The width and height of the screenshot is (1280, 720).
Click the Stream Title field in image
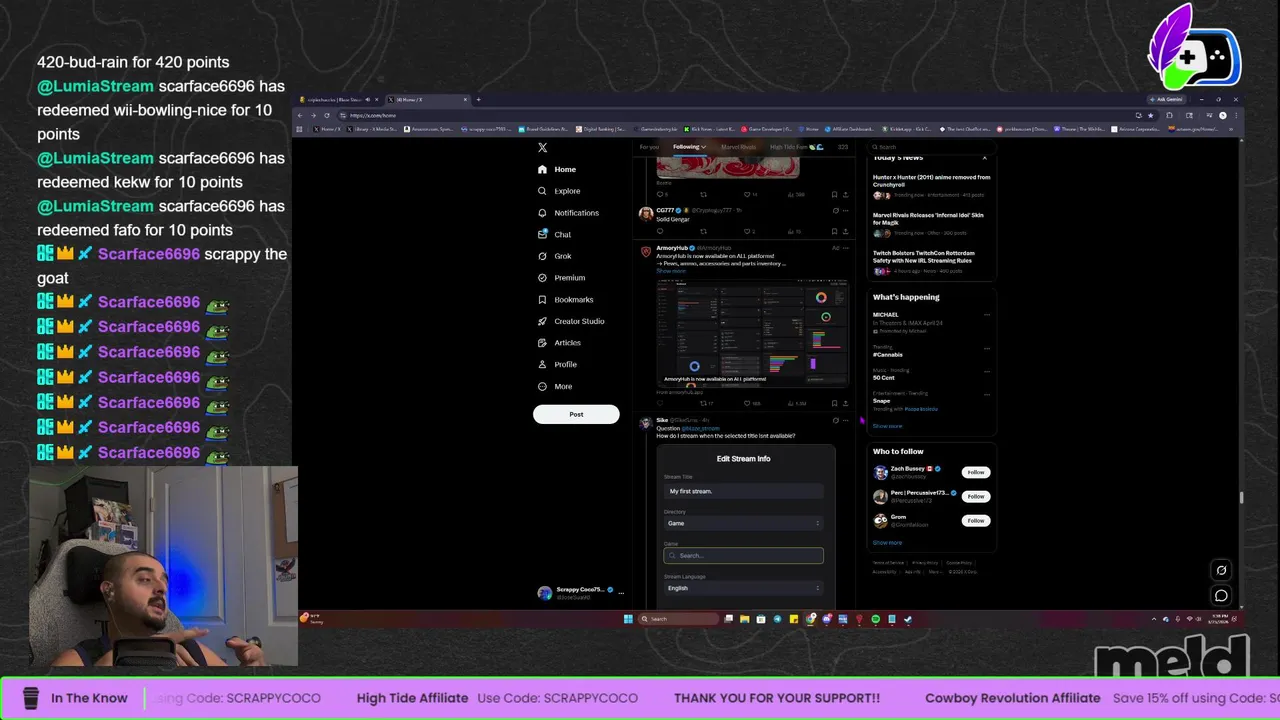(x=743, y=491)
